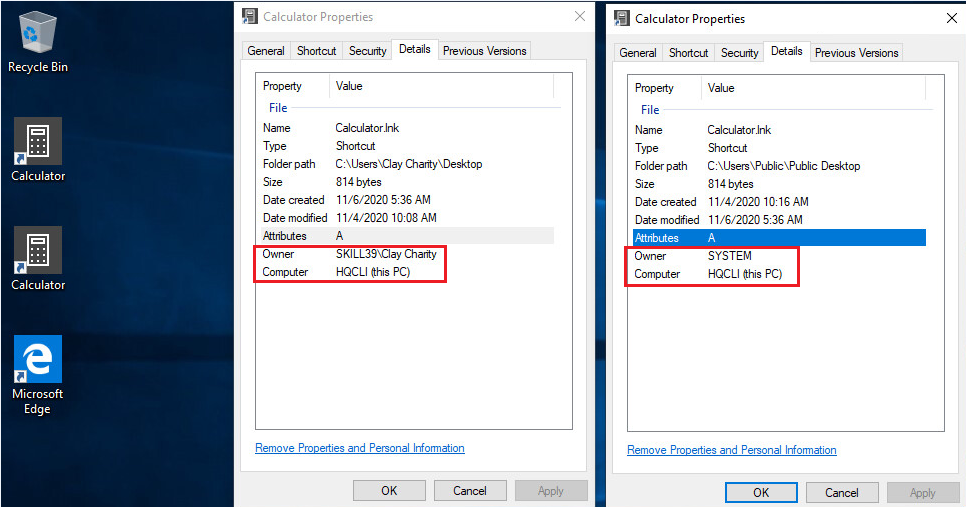966x508 pixels.
Task: Switch to General tab in left dialog
Action: 266,51
